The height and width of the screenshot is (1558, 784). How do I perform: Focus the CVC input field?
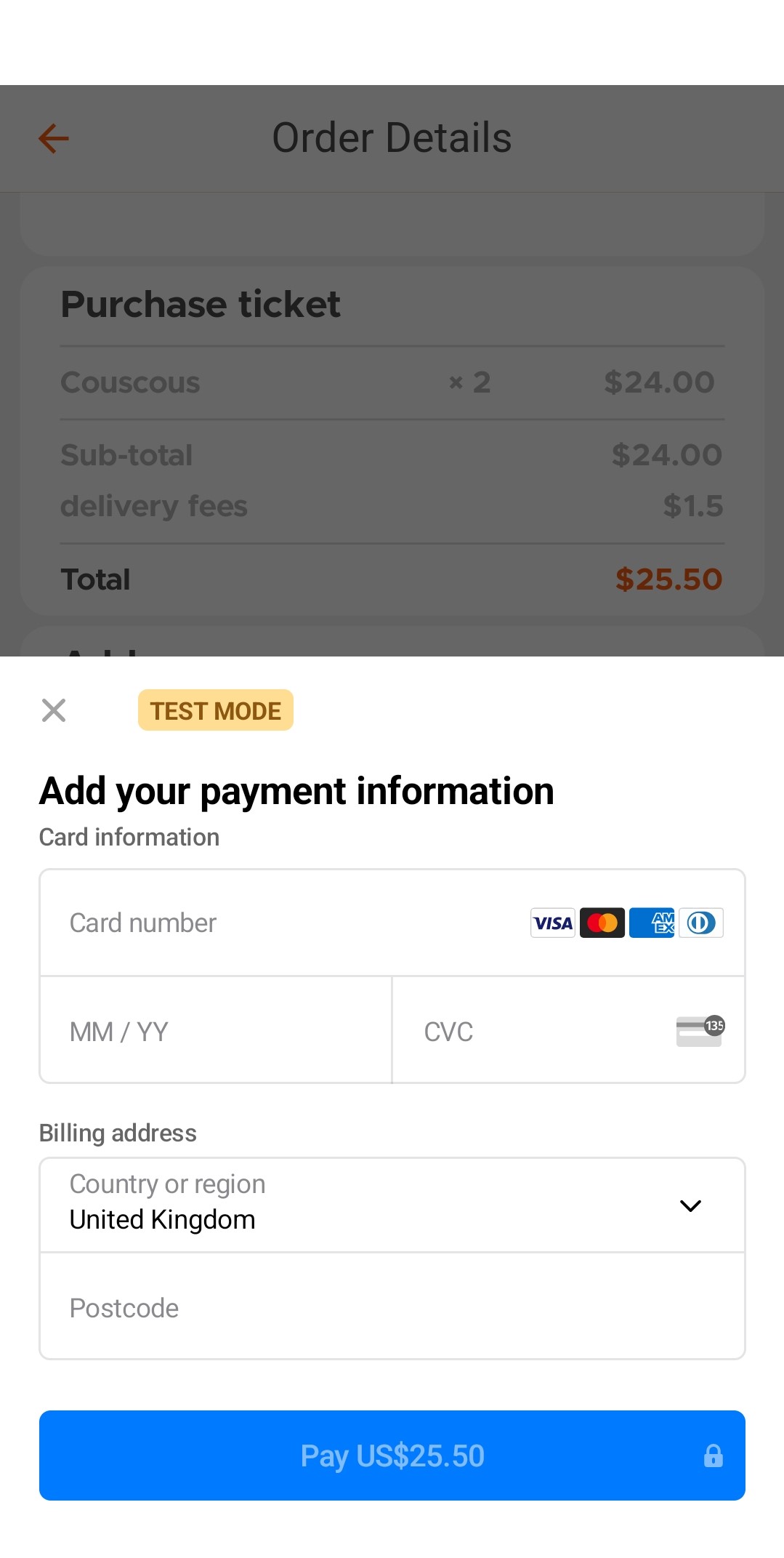coord(538,1031)
